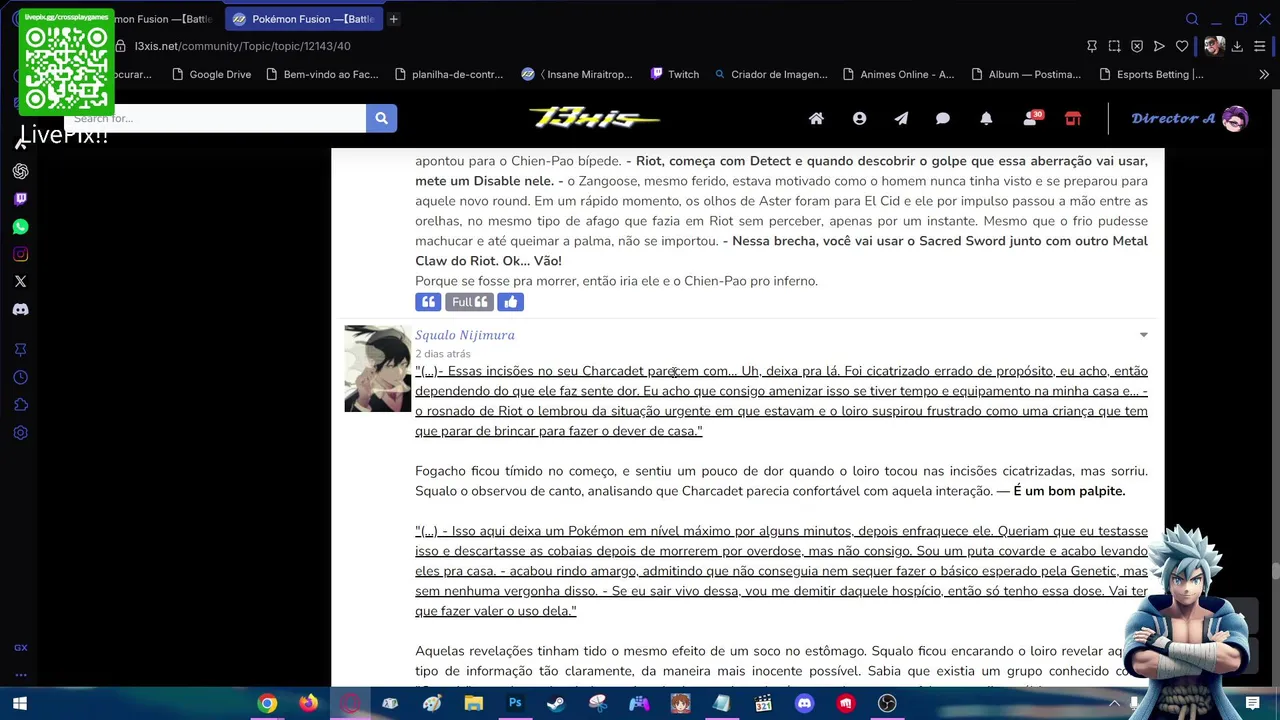Open the chat bubble icon in header
Image resolution: width=1280 pixels, height=720 pixels.
(x=943, y=118)
